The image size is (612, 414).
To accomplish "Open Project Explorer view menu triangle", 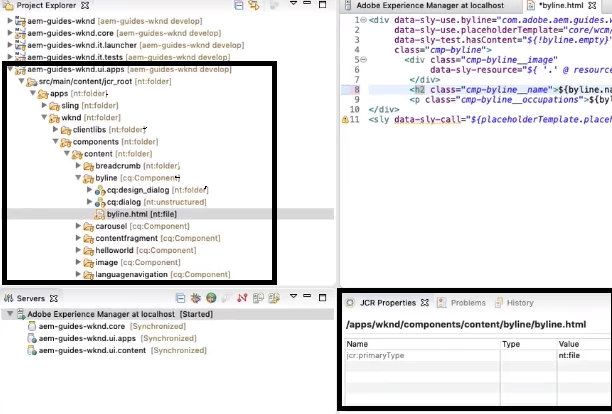I will (294, 4).
